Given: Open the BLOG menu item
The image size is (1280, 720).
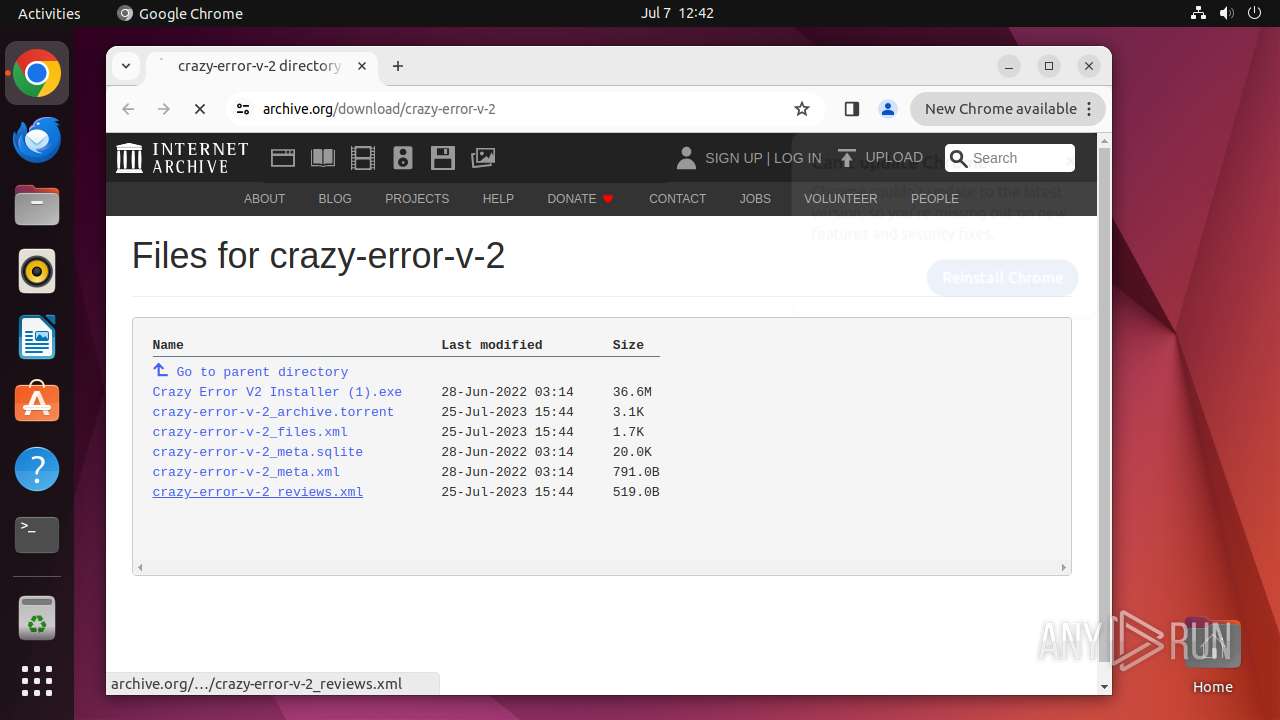Looking at the screenshot, I should (x=335, y=199).
